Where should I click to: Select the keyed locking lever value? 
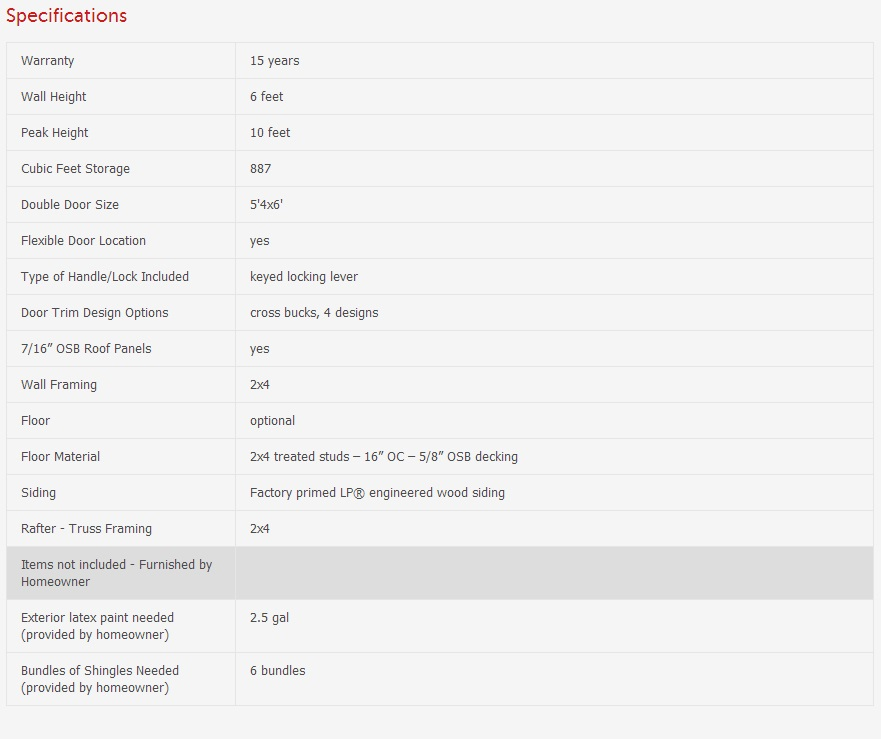pos(304,277)
